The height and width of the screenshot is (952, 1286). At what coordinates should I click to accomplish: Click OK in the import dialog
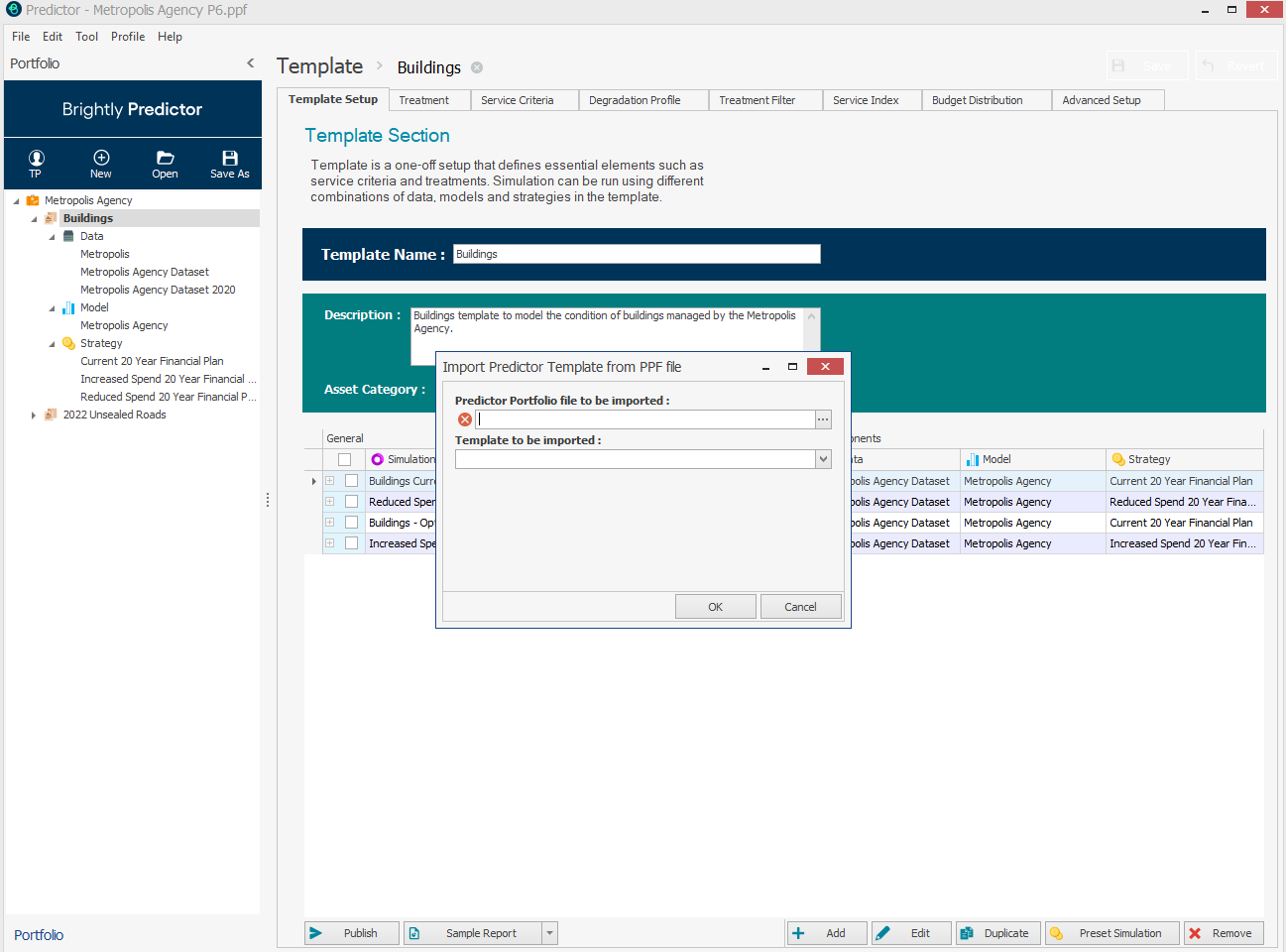(715, 607)
